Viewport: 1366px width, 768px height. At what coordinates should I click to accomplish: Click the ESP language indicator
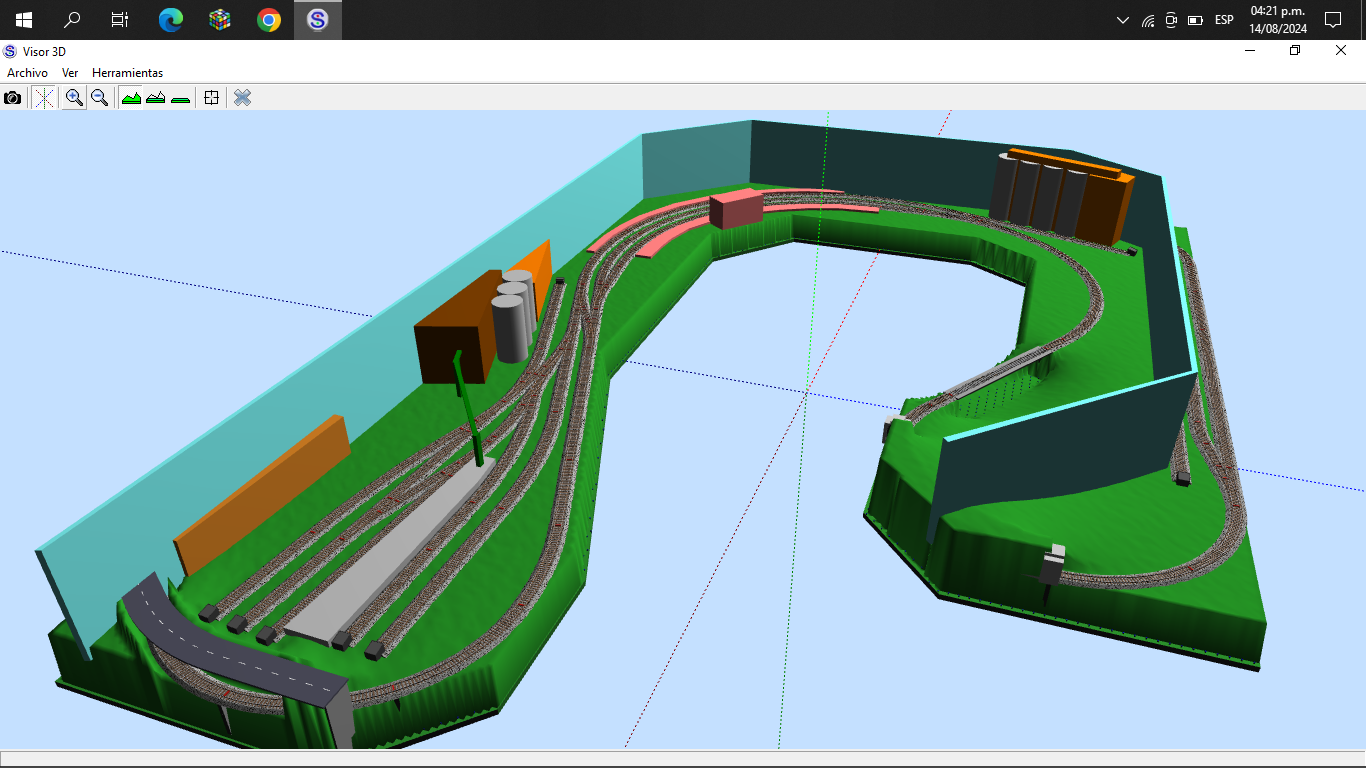[x=1224, y=20]
